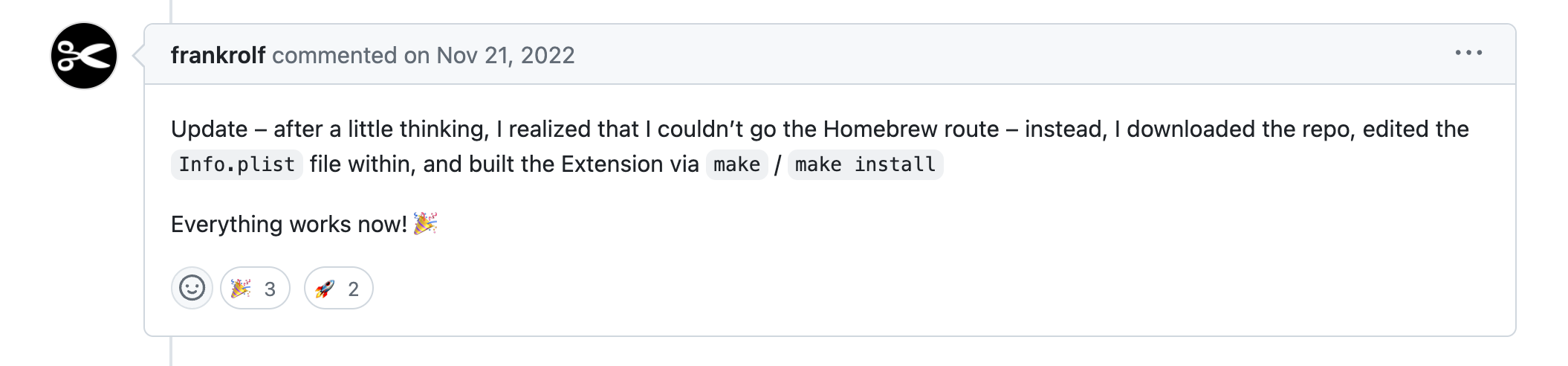Click frankrolf's scissors avatar image
Image resolution: width=1568 pixels, height=366 pixels.
pyautogui.click(x=84, y=56)
